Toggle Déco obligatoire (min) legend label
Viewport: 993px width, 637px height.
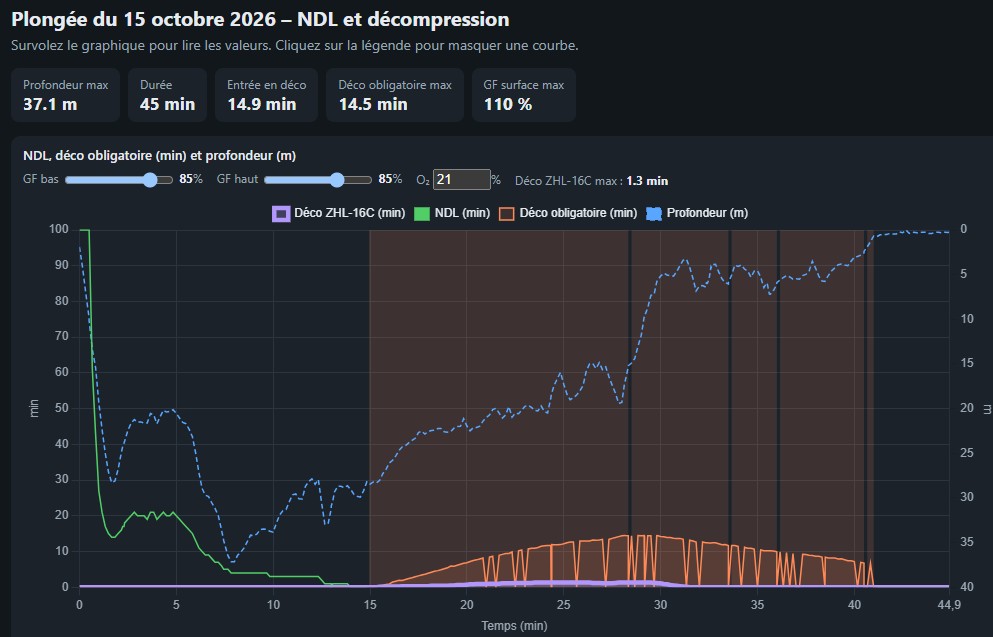578,213
